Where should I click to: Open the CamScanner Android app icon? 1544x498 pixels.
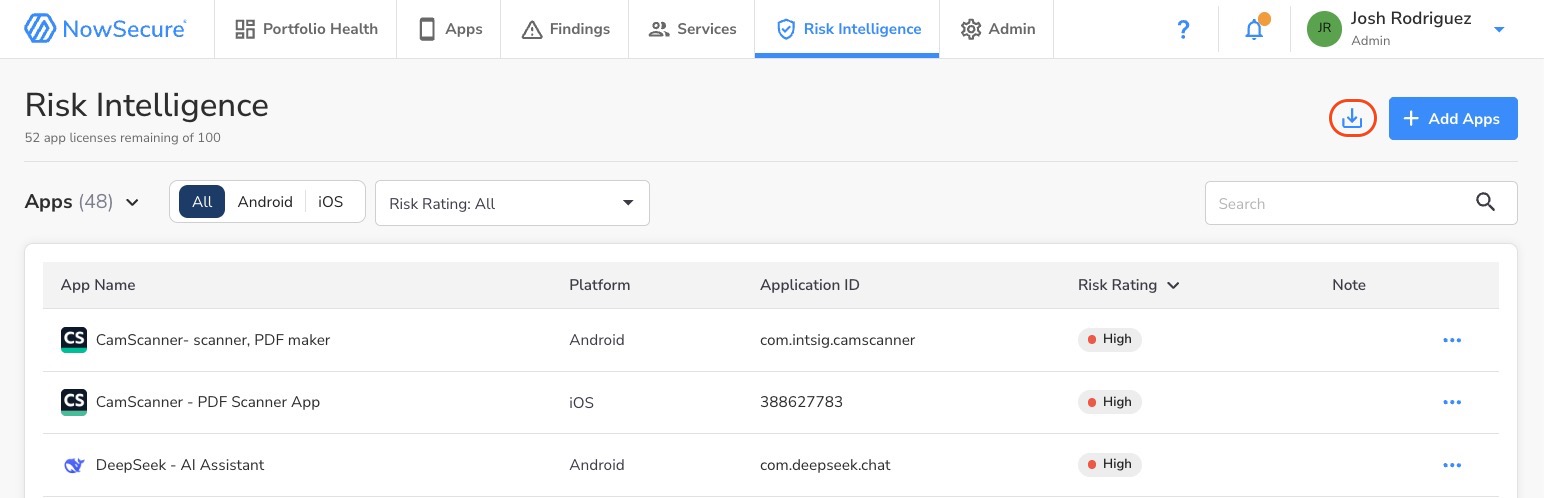click(x=74, y=340)
